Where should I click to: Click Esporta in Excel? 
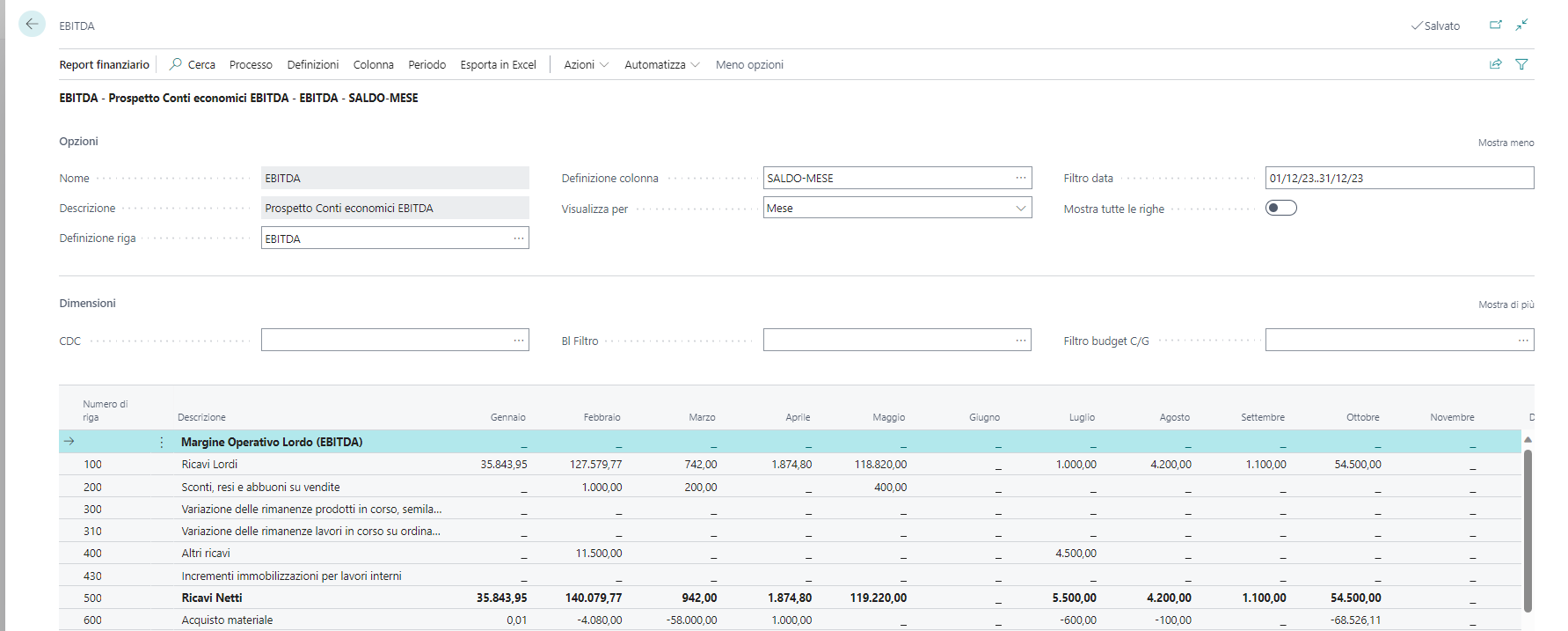498,64
